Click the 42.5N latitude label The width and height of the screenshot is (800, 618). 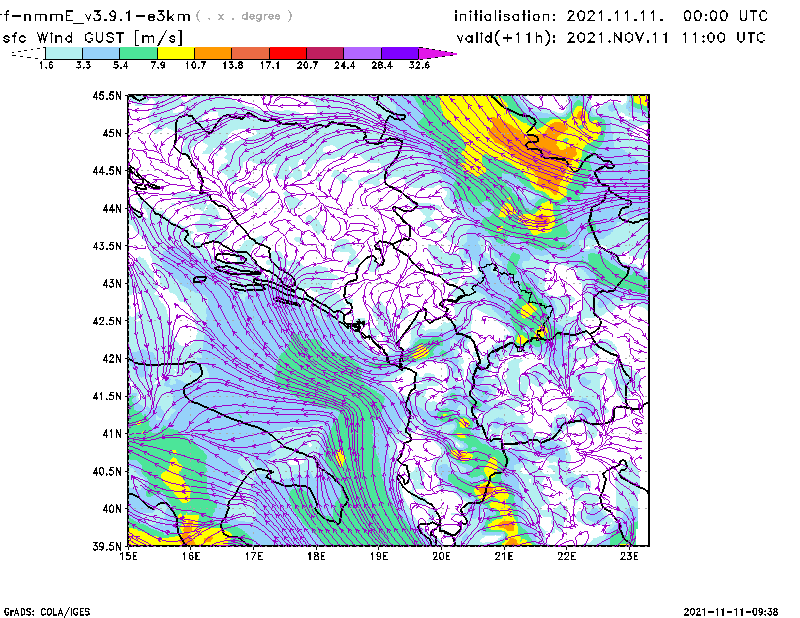pyautogui.click(x=107, y=321)
